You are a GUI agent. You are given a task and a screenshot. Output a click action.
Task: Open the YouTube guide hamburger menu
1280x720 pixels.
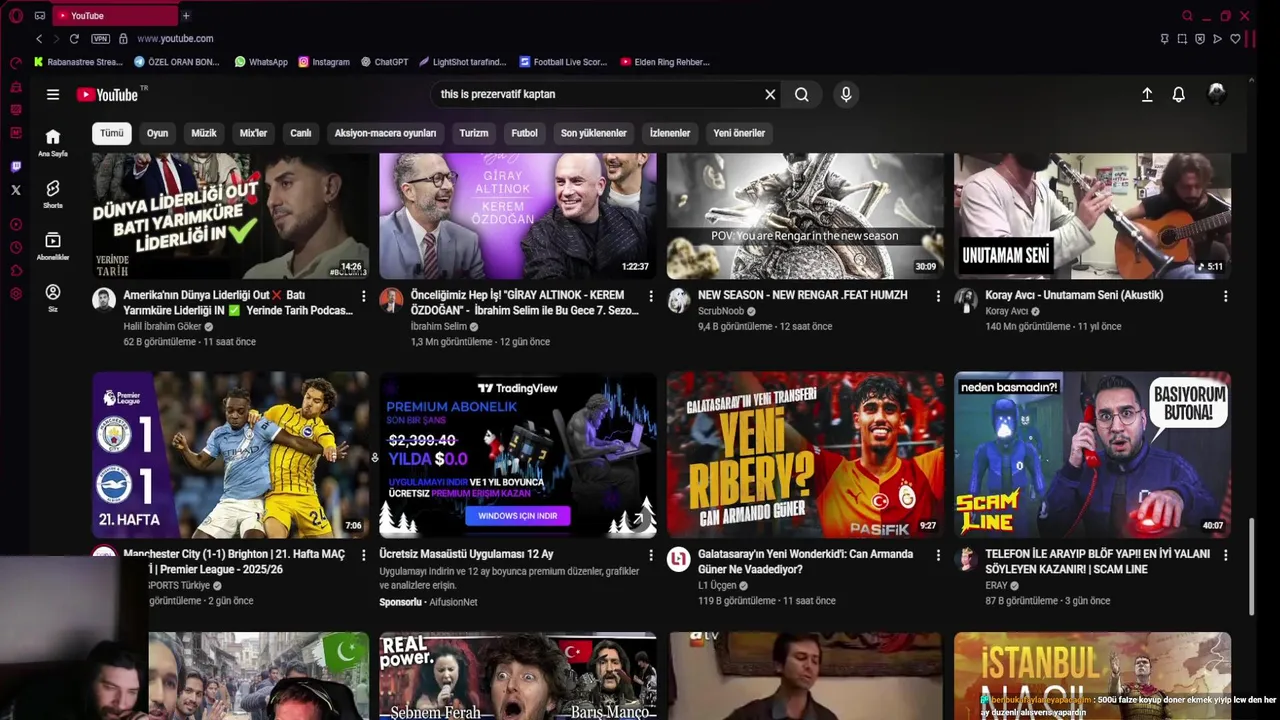[x=53, y=95]
